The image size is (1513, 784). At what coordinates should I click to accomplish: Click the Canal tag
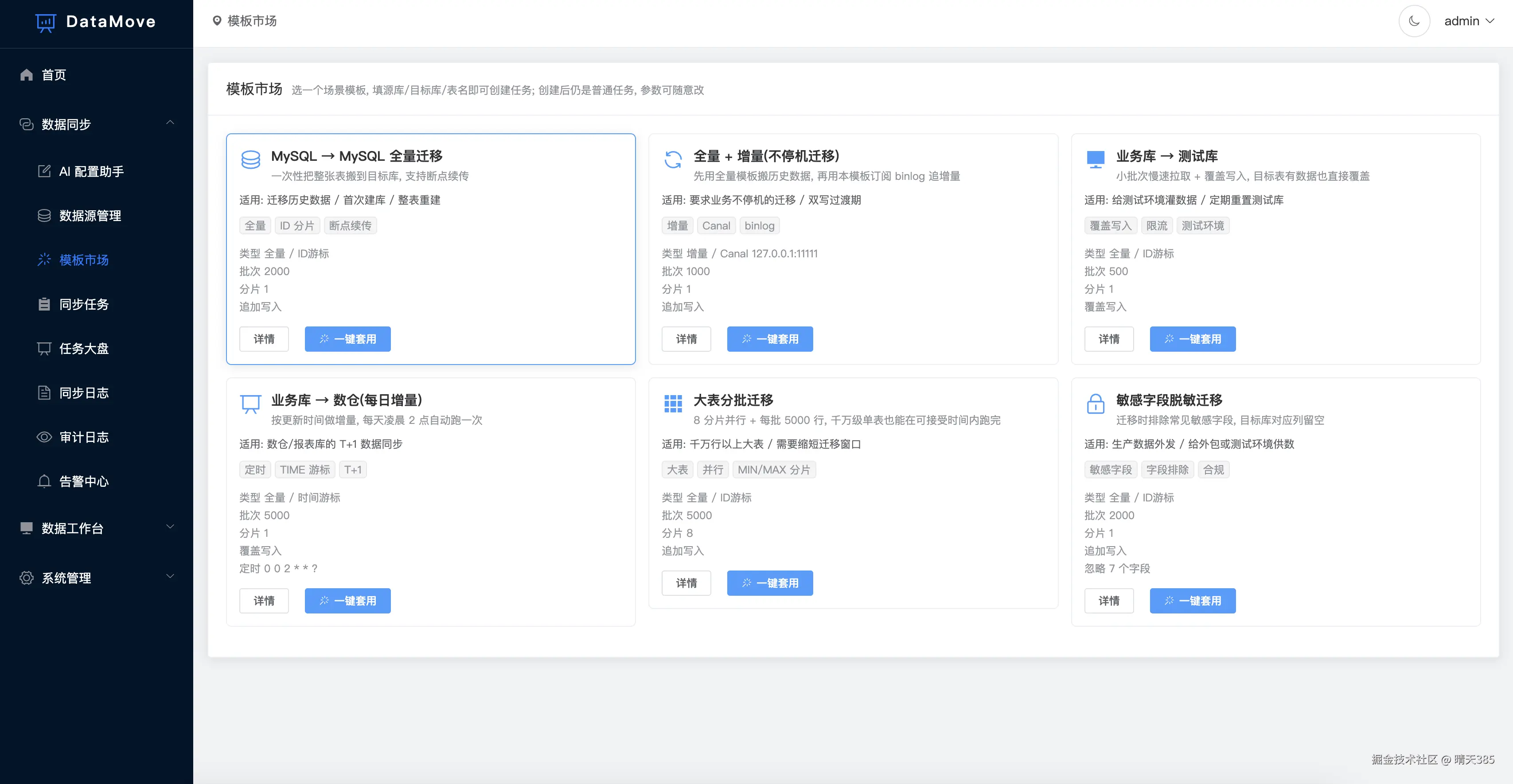716,226
